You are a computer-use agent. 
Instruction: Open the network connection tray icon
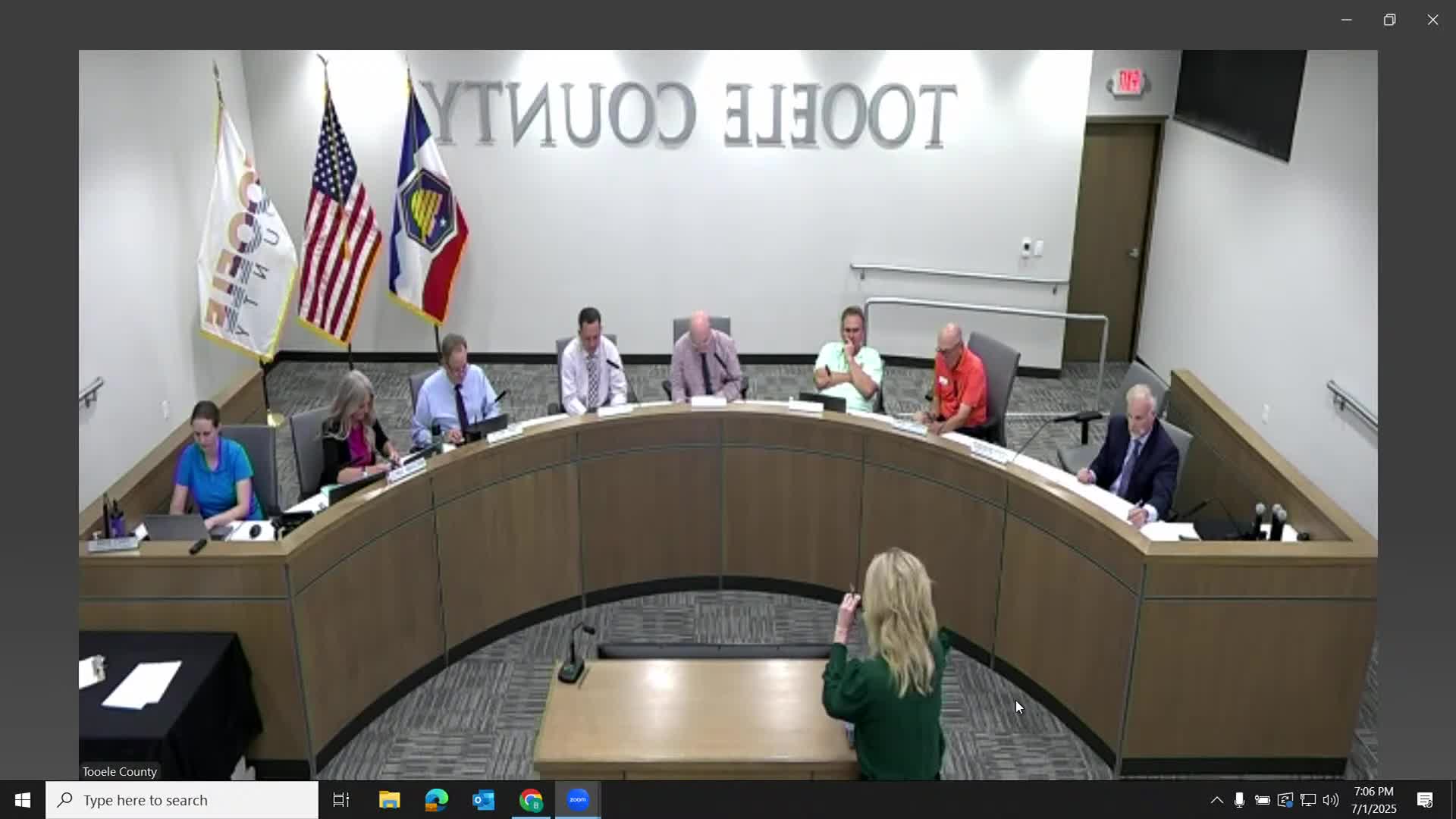[x=1307, y=800]
